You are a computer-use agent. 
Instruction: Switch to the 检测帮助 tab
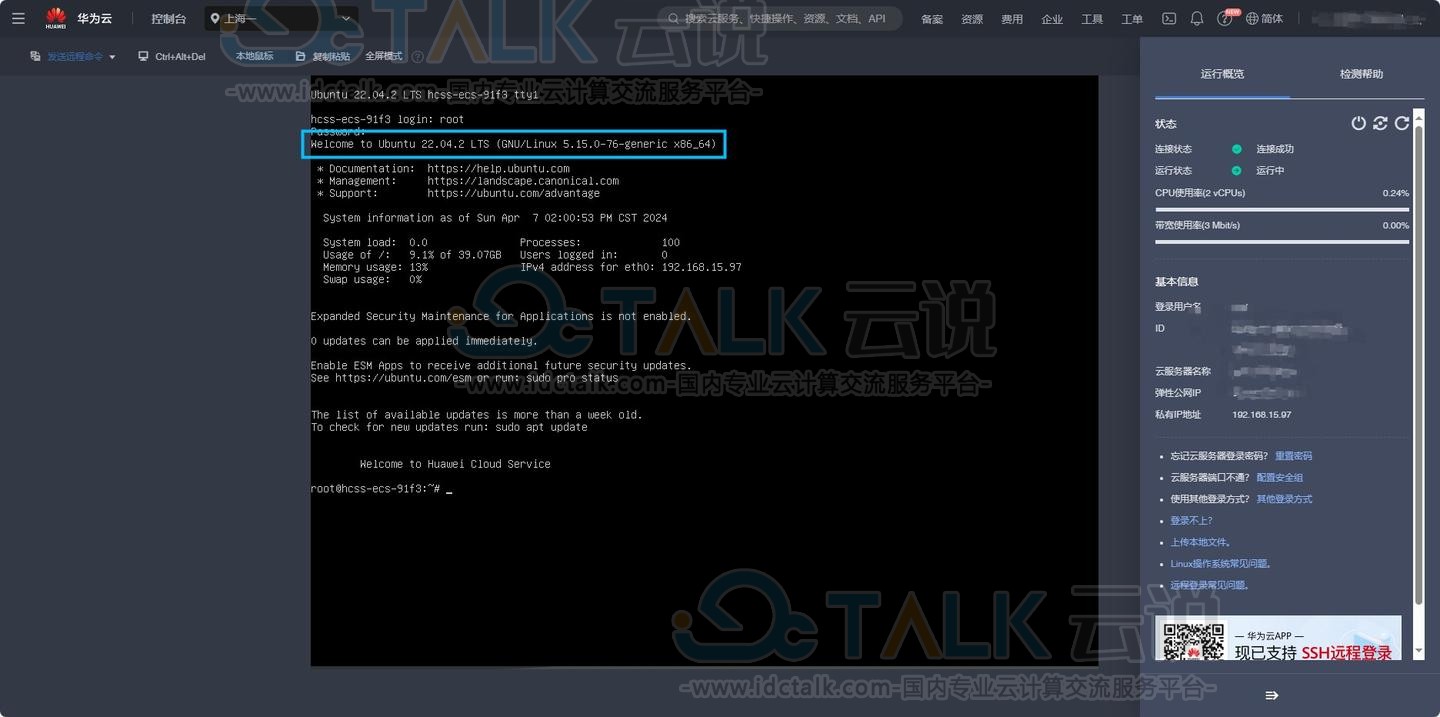point(1361,74)
